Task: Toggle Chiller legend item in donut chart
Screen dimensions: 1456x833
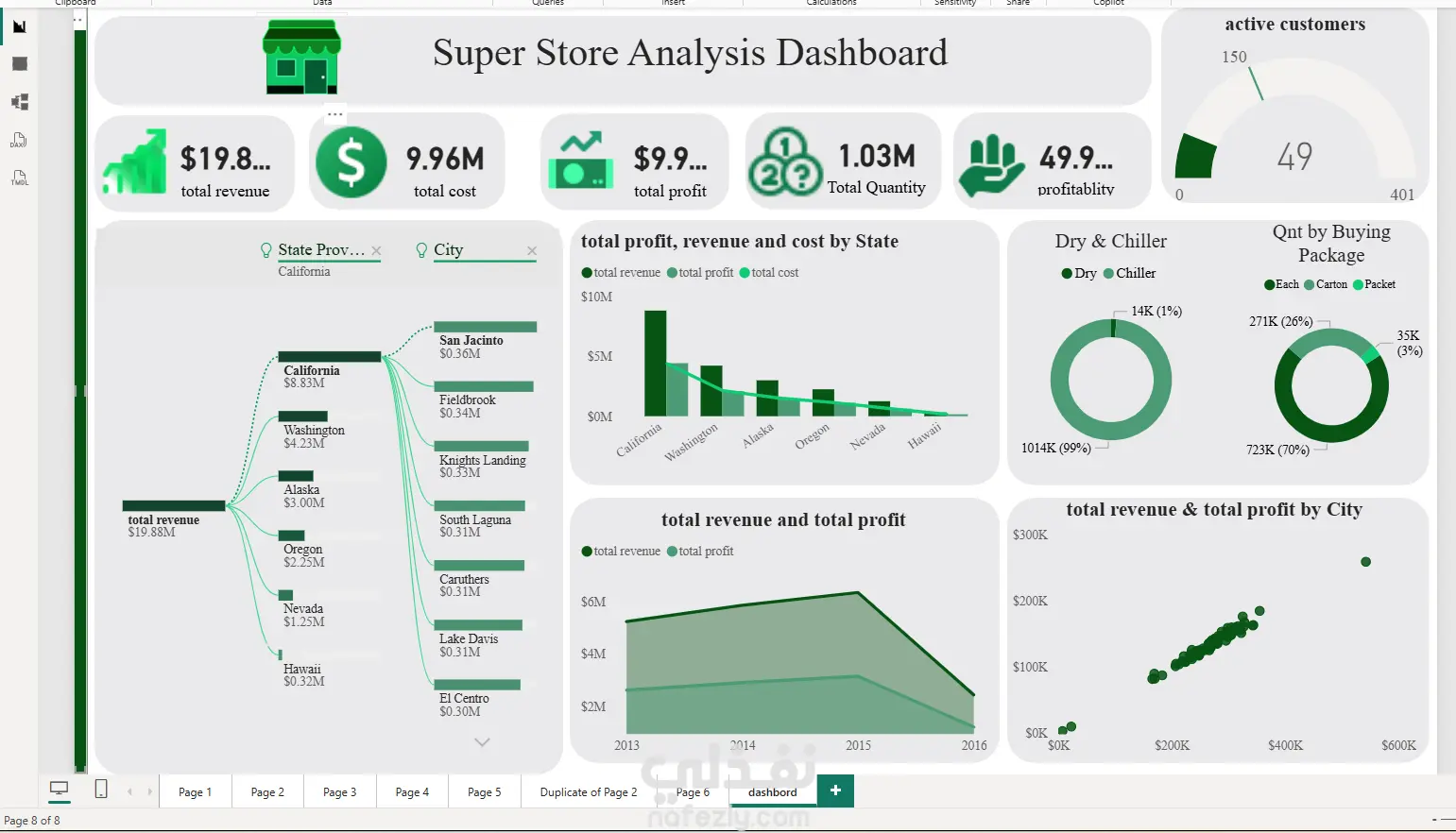Action: click(1129, 273)
